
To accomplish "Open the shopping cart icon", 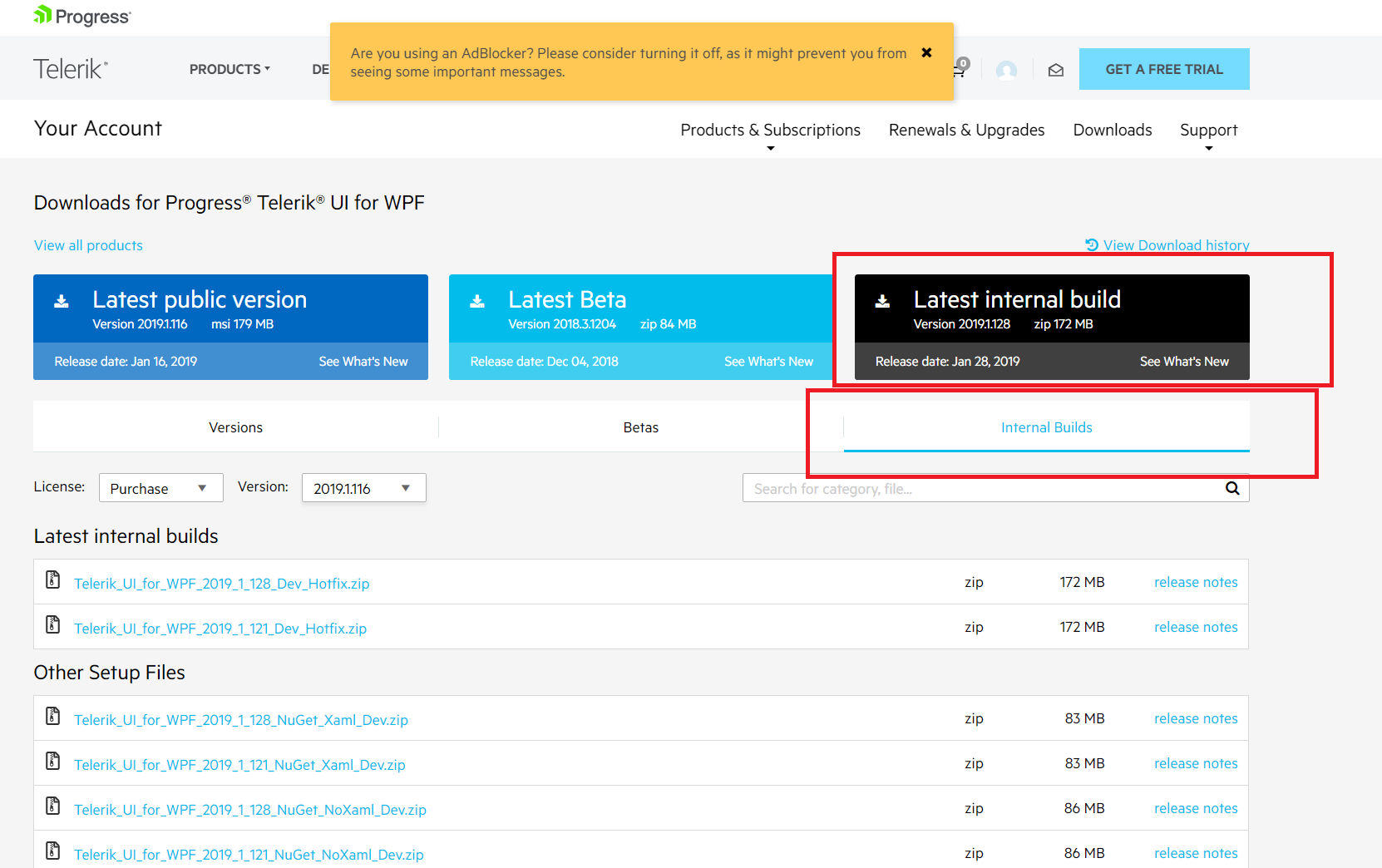I will click(960, 70).
